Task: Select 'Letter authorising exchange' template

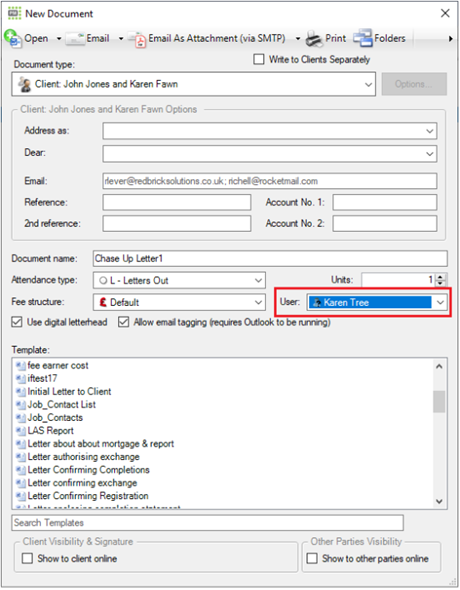Action: 83,457
